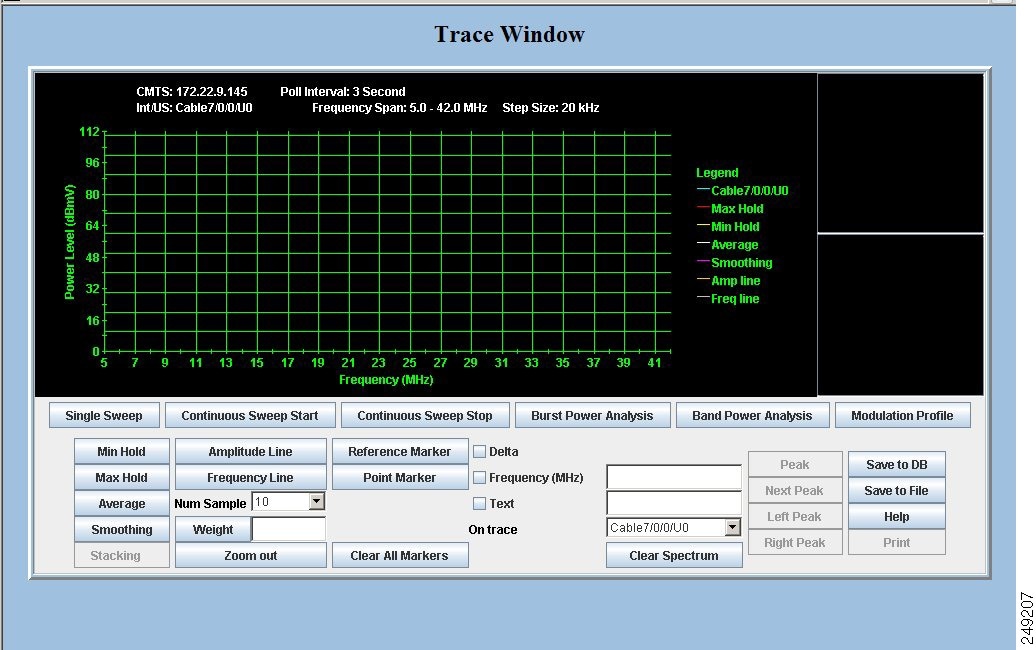
Task: Start the continuous sweep
Action: [x=250, y=416]
